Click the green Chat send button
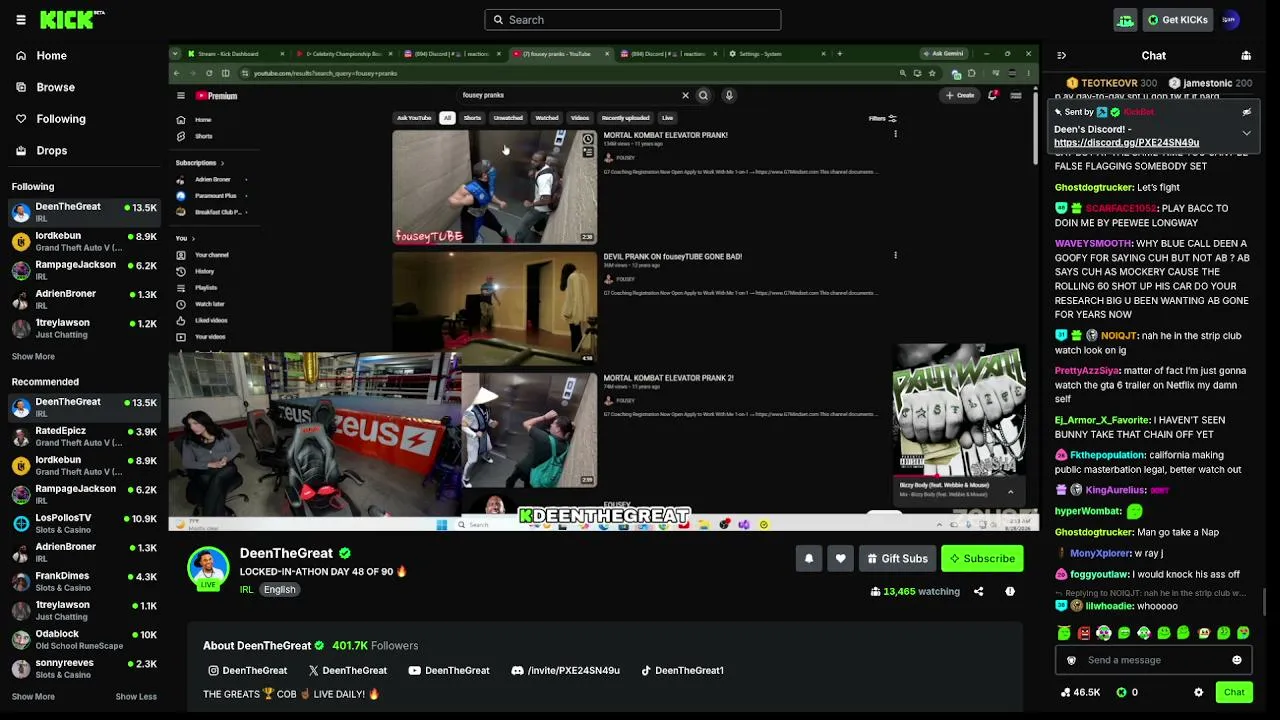This screenshot has height=720, width=1280. coord(1234,692)
